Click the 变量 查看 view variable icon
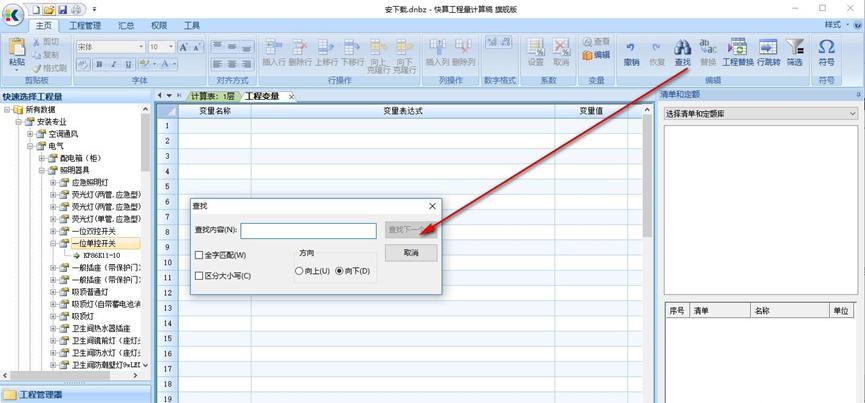Image resolution: width=865 pixels, height=403 pixels. click(x=596, y=41)
